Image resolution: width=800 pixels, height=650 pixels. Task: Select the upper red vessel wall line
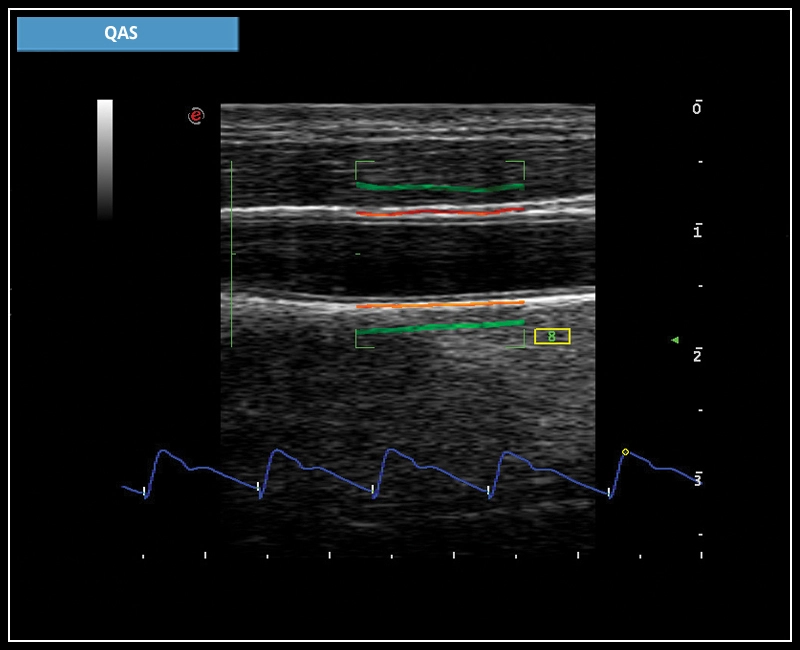[439, 212]
